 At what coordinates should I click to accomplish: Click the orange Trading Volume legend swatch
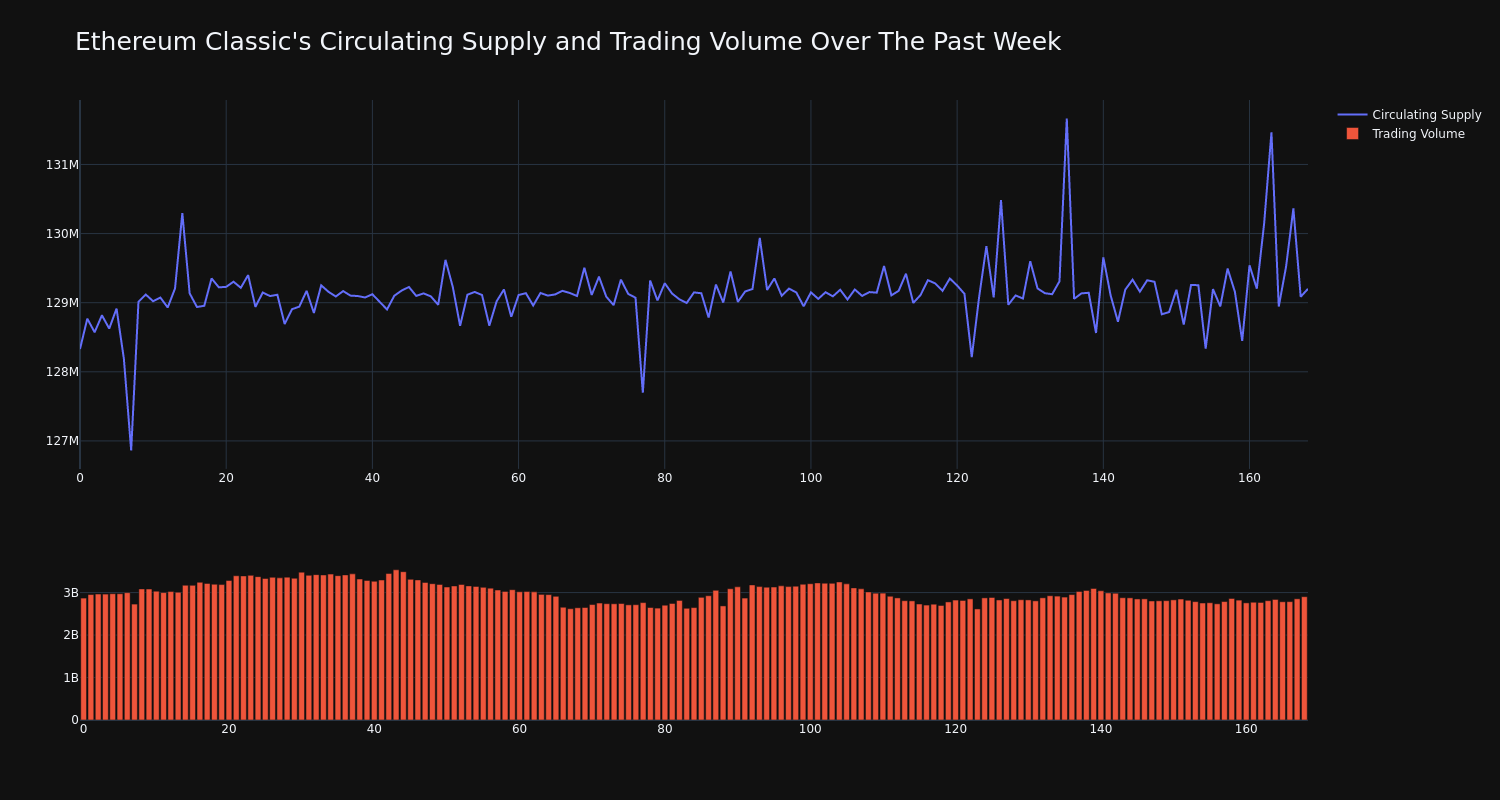click(x=1352, y=134)
